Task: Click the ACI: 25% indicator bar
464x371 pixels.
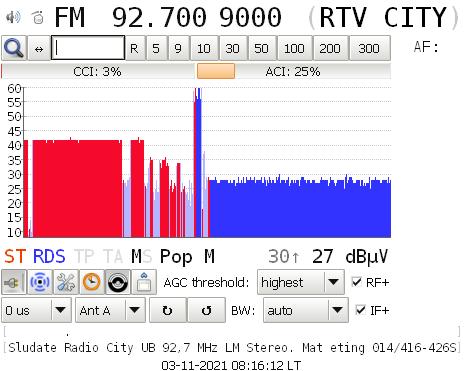Action: 293,71
